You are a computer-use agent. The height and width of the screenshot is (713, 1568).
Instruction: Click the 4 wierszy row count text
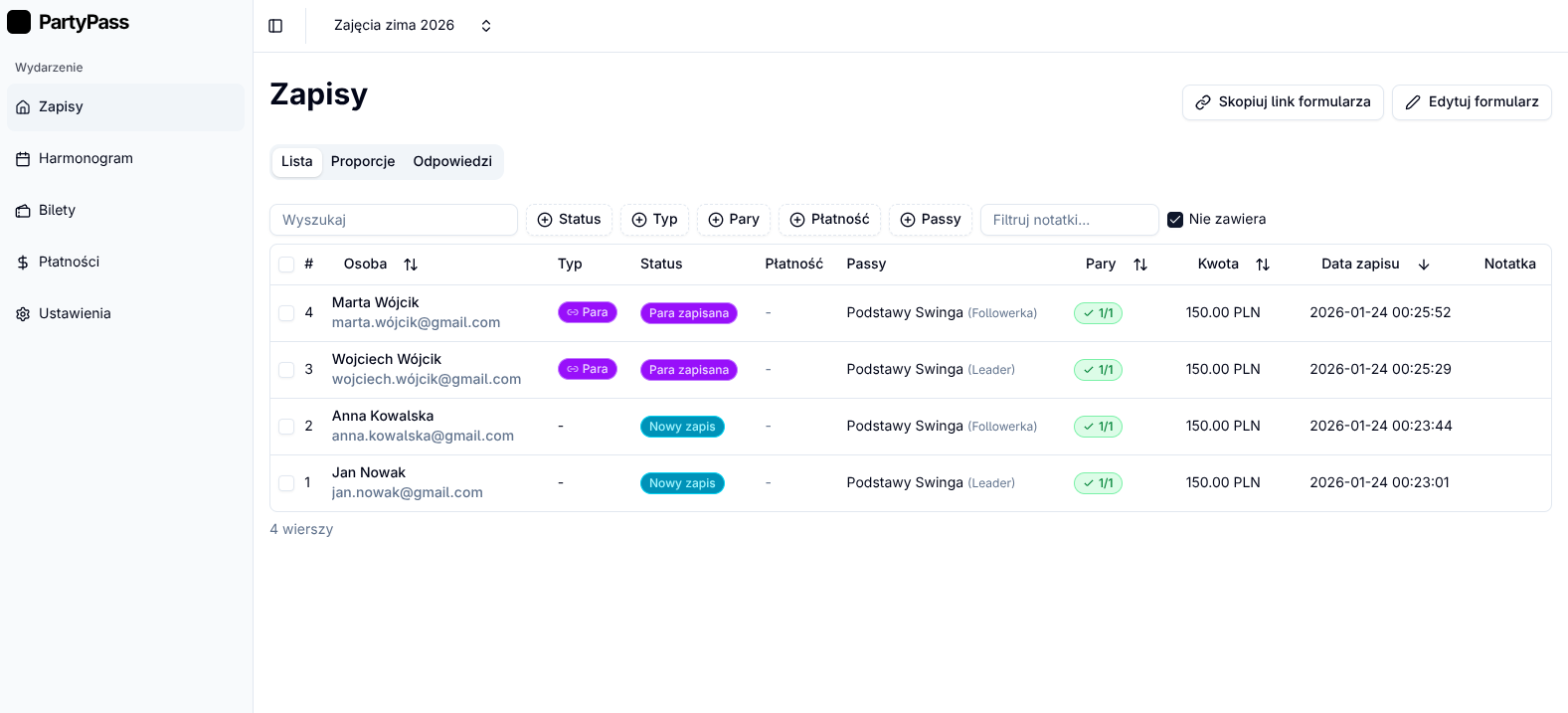[x=301, y=530]
